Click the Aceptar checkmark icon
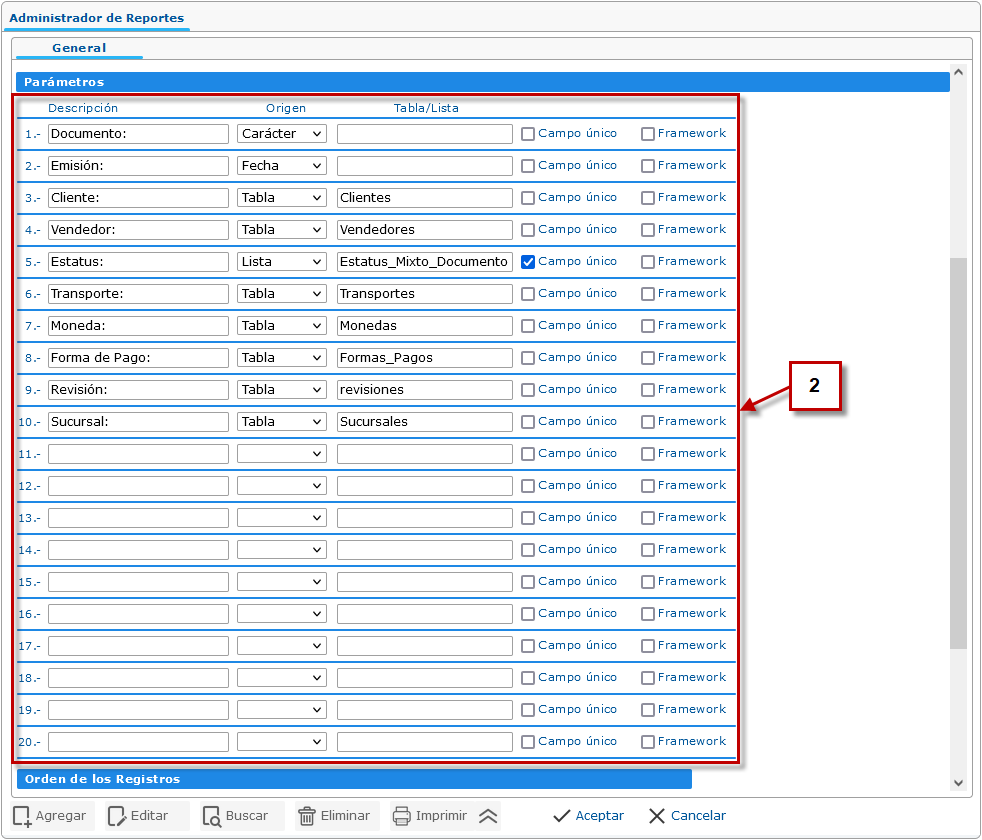982x840 pixels. click(x=562, y=816)
